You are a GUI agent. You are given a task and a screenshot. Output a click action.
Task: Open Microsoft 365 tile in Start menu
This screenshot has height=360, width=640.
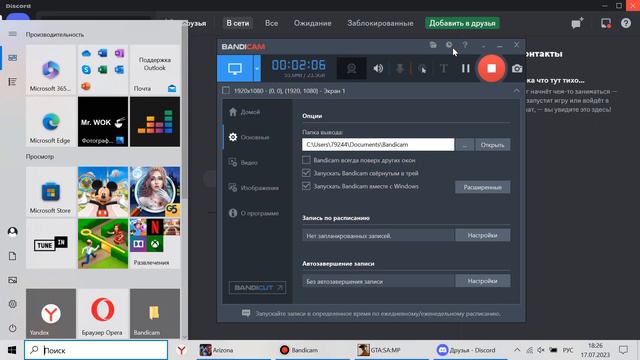tap(51, 70)
